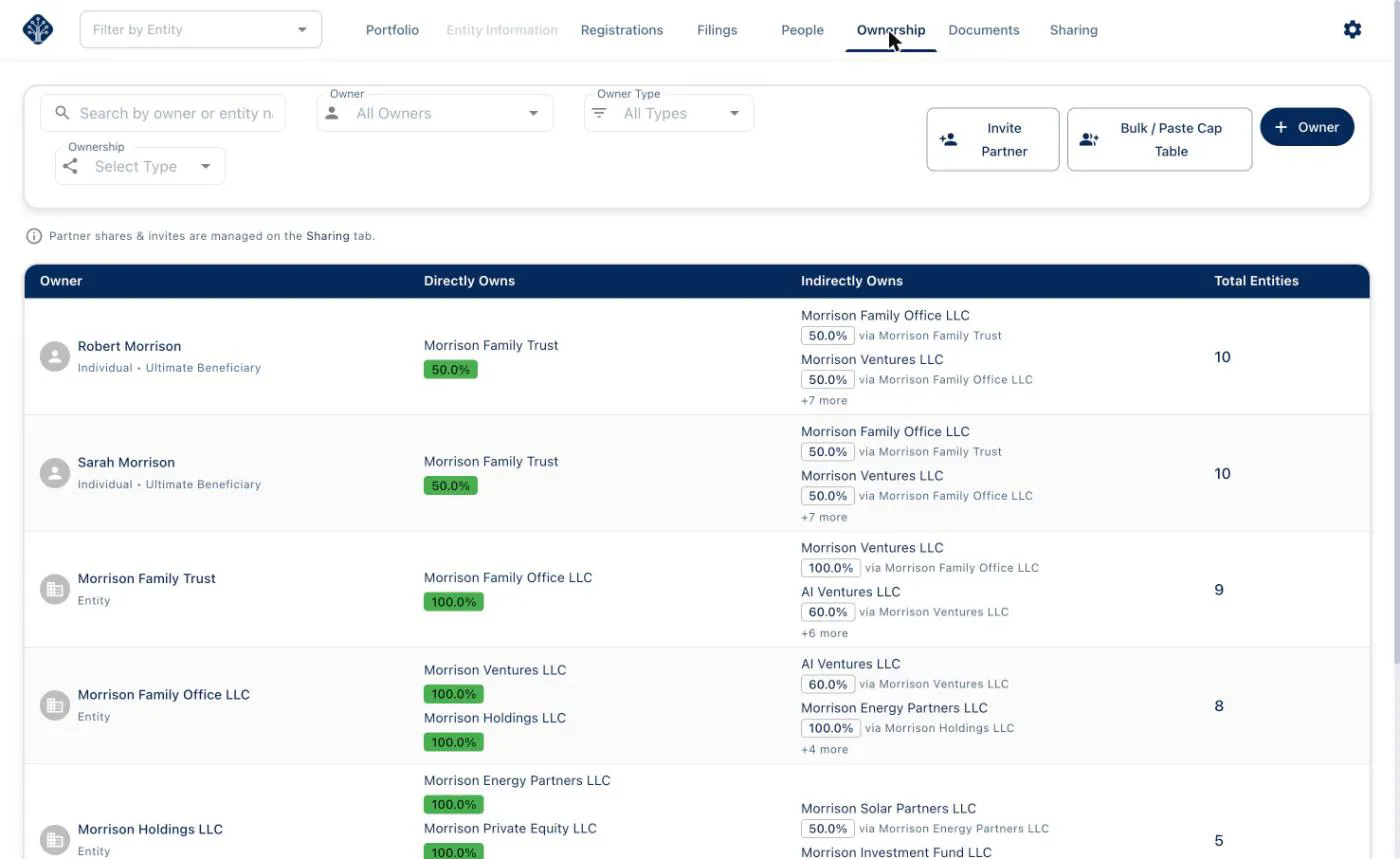Image resolution: width=1400 pixels, height=859 pixels.
Task: Open the settings gear icon
Action: pyautogui.click(x=1352, y=30)
